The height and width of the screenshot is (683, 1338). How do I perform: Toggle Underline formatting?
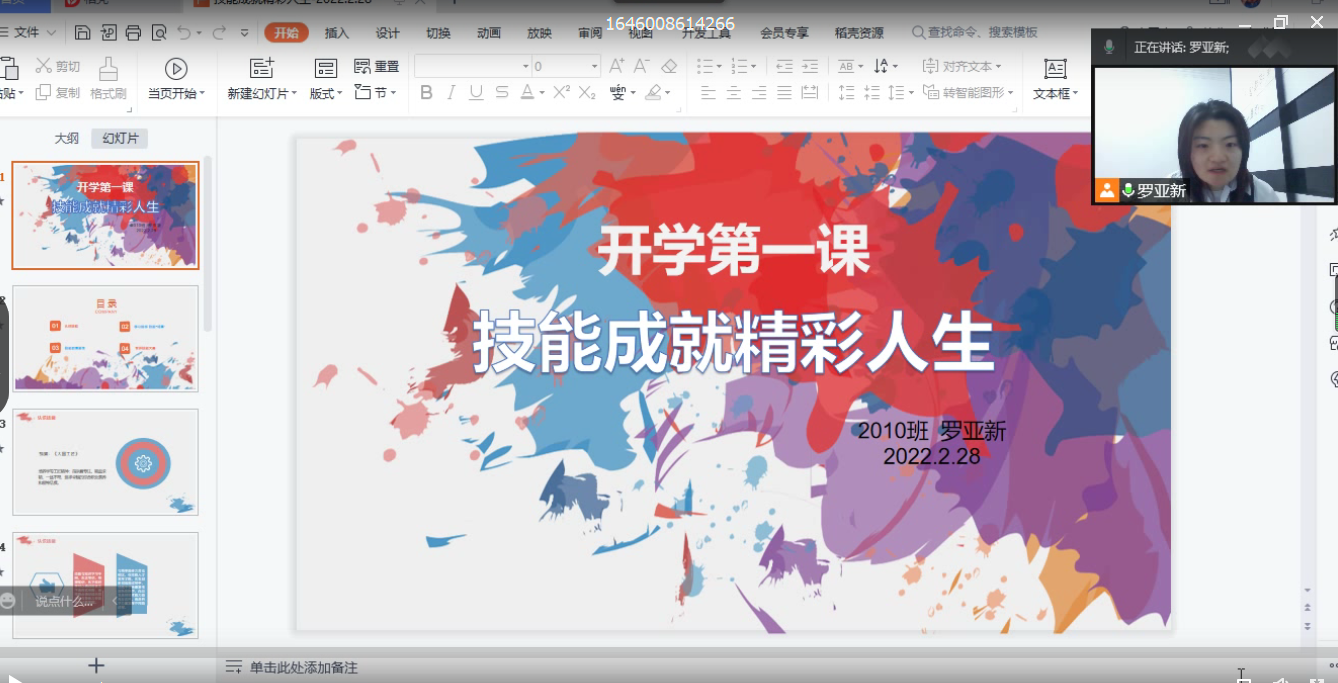pyautogui.click(x=476, y=93)
